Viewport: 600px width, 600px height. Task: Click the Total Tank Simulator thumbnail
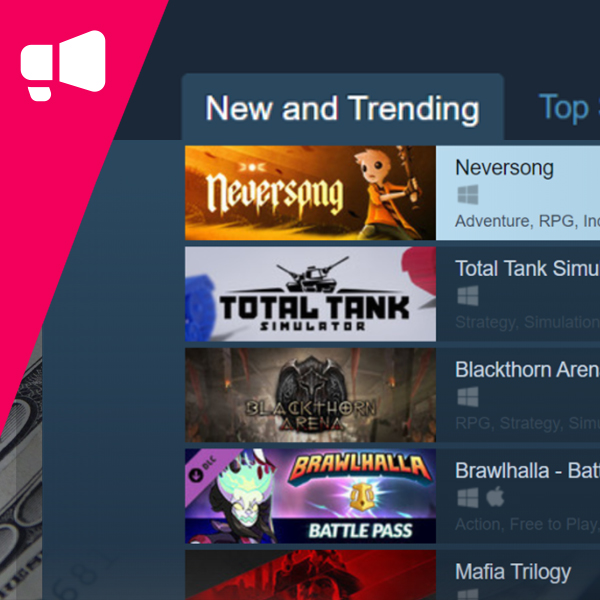(x=310, y=294)
